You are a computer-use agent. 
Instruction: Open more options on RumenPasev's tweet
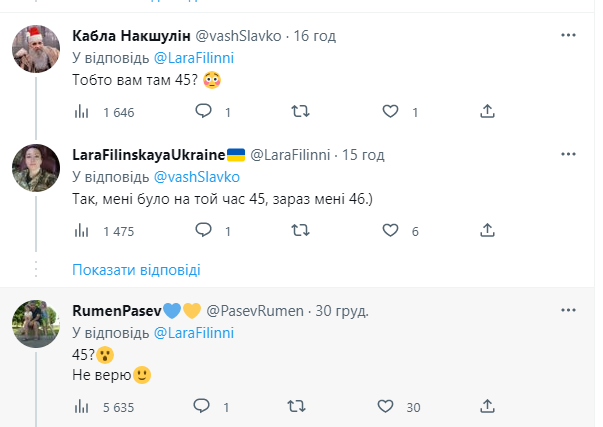tap(568, 310)
